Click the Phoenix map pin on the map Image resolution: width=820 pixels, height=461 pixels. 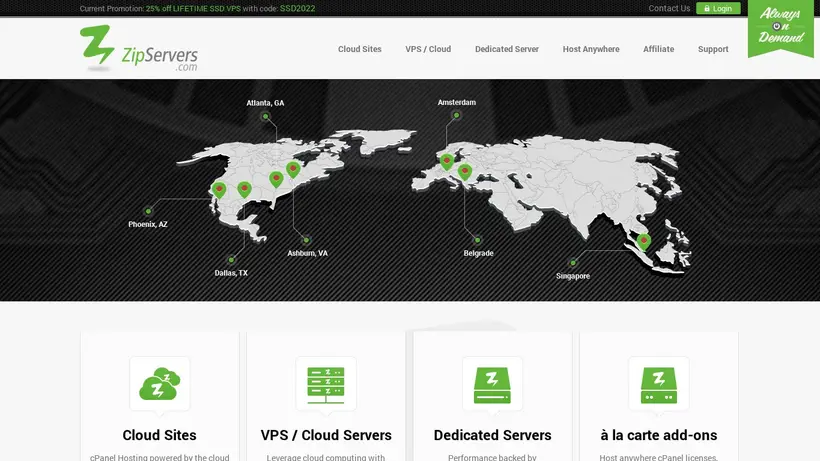coord(219,190)
